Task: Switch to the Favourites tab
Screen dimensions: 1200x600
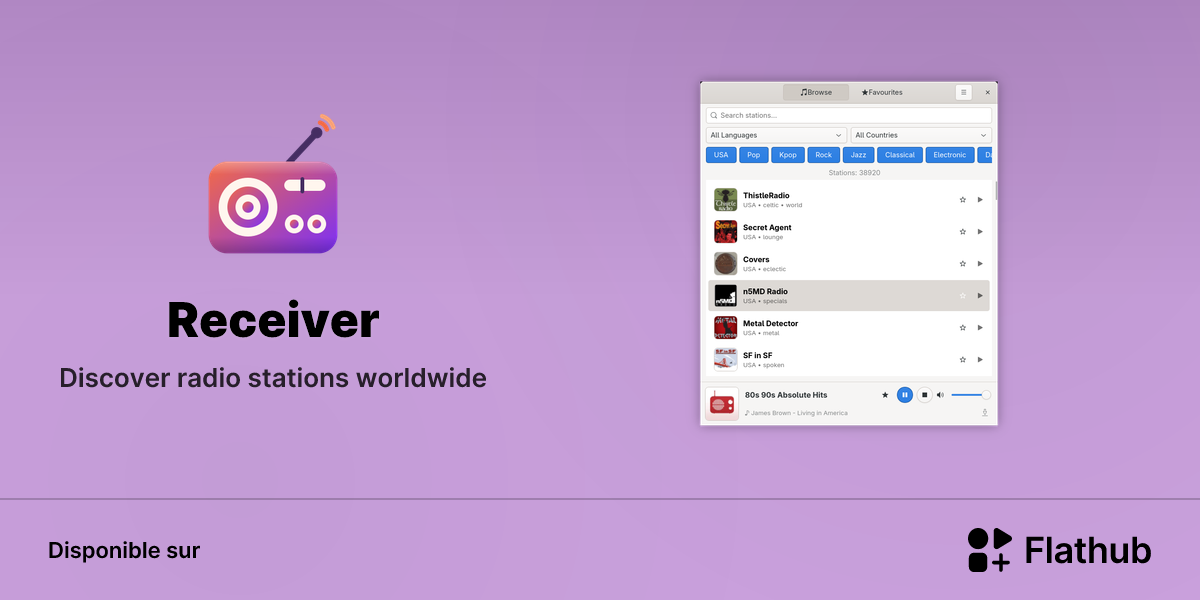Action: click(x=882, y=92)
